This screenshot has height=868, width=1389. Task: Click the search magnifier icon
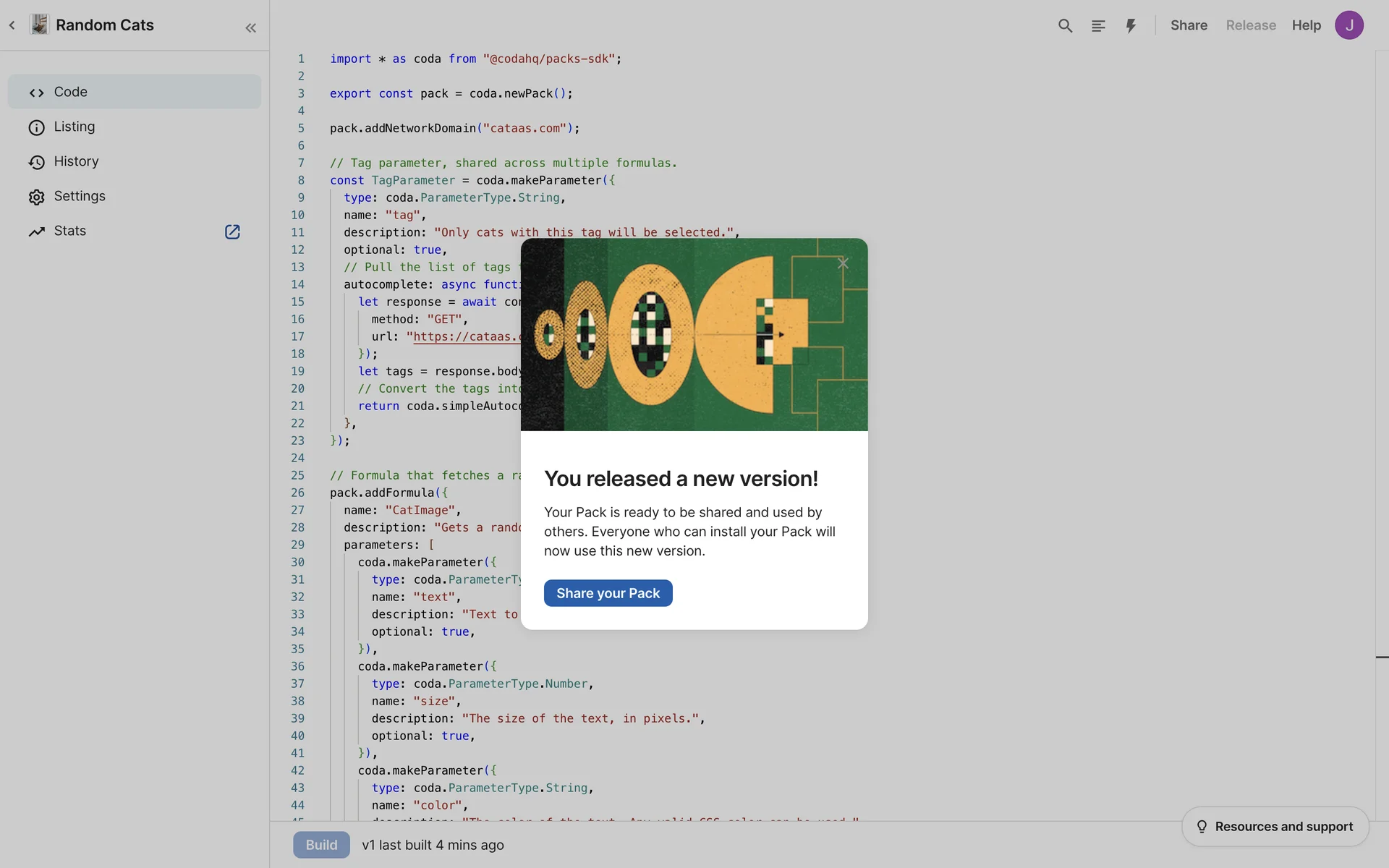pyautogui.click(x=1065, y=26)
